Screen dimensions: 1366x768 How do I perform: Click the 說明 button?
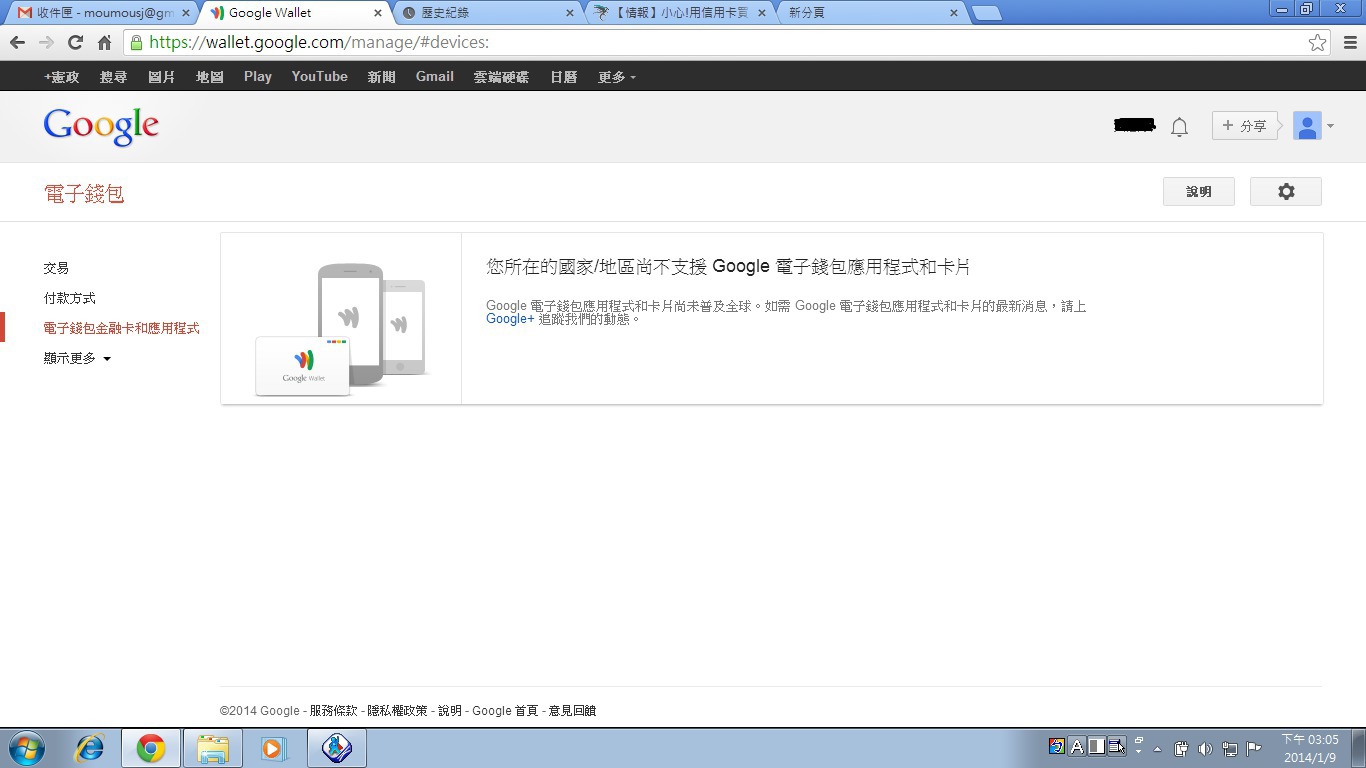[x=1198, y=192]
